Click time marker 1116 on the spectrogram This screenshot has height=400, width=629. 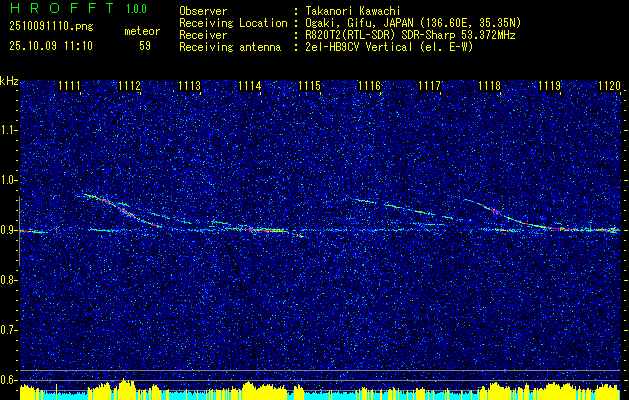369,85
